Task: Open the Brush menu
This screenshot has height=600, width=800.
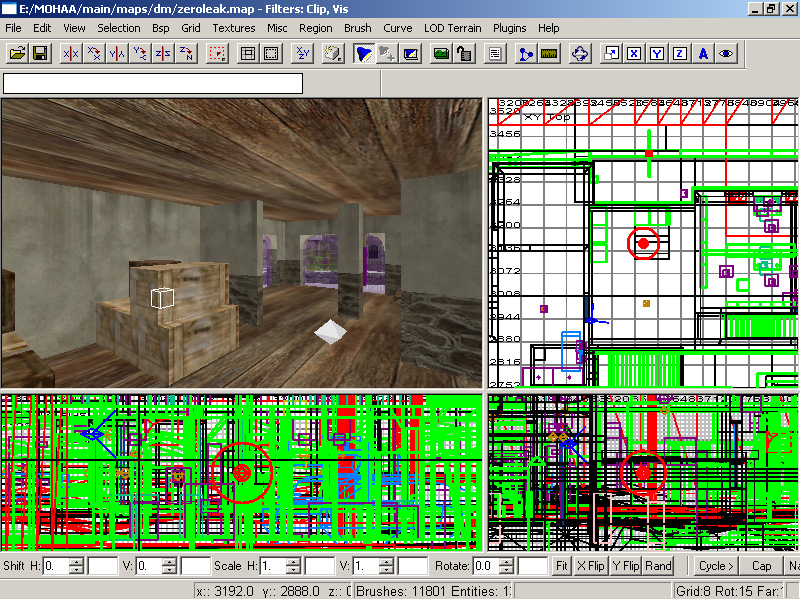Action: 358,28
